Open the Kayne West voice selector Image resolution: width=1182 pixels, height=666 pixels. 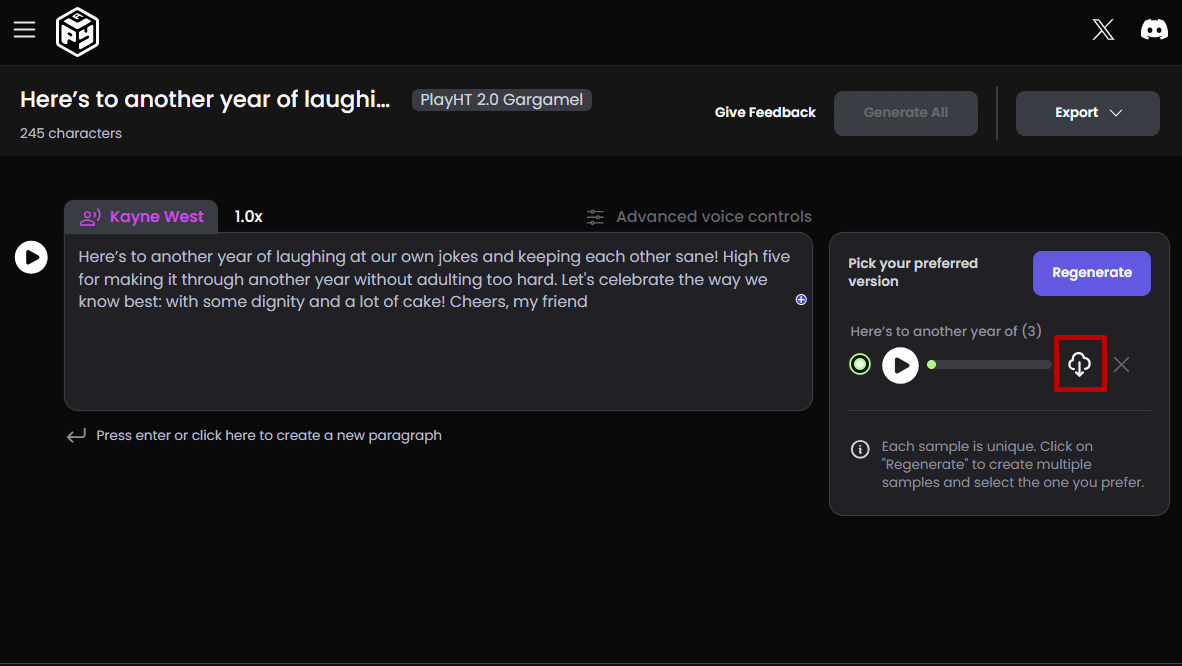tap(142, 216)
